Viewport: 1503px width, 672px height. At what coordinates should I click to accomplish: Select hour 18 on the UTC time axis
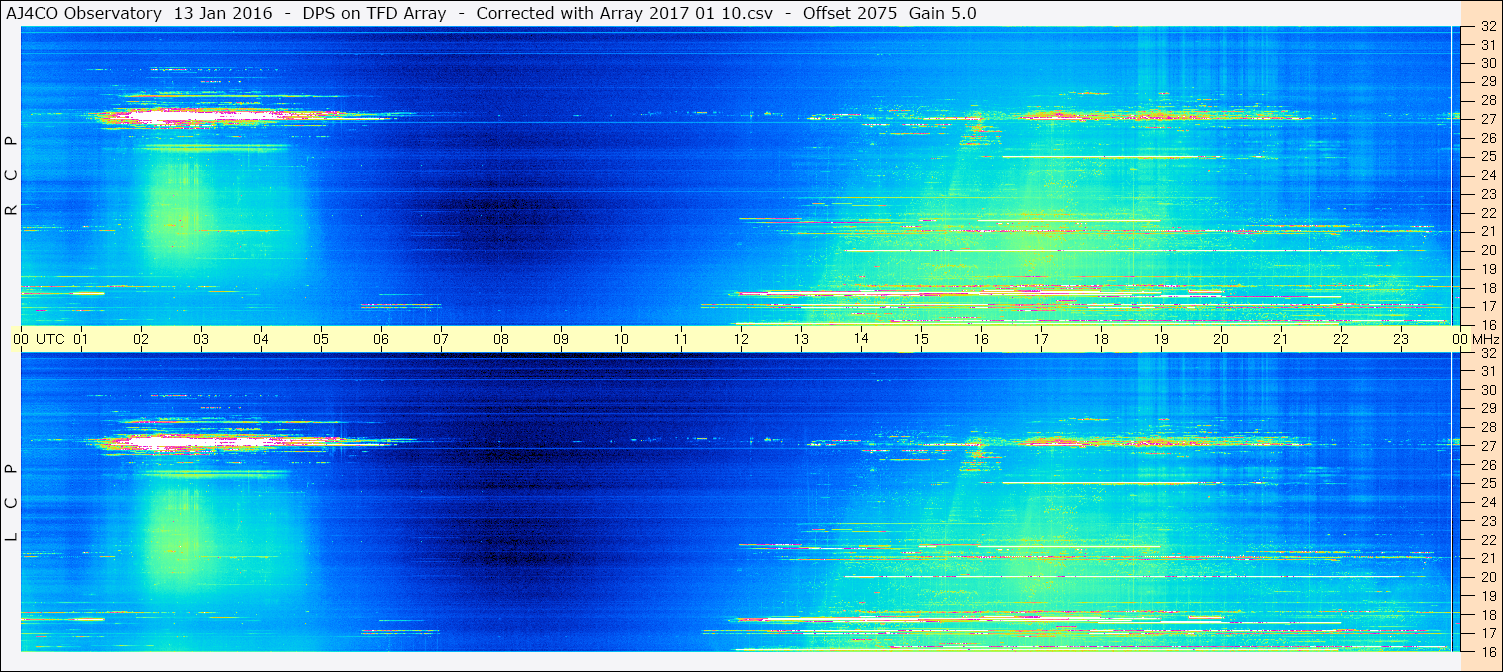[1101, 339]
